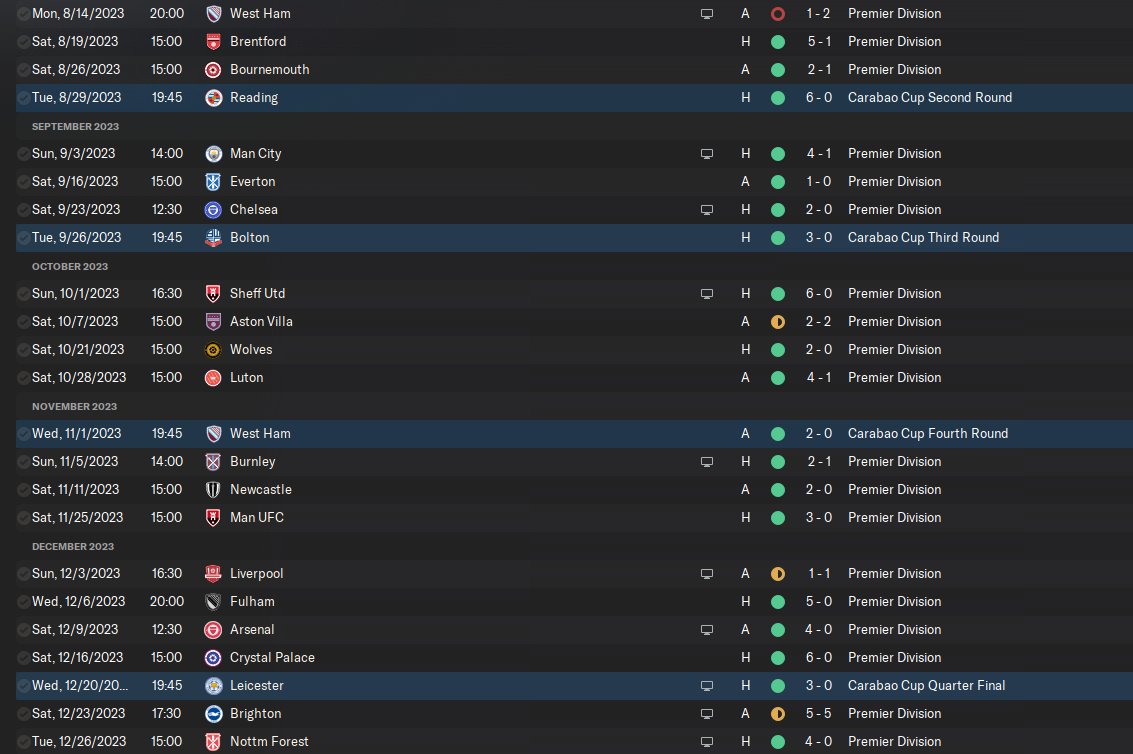
Task: Select the Chelsea club badge
Action: (x=213, y=210)
